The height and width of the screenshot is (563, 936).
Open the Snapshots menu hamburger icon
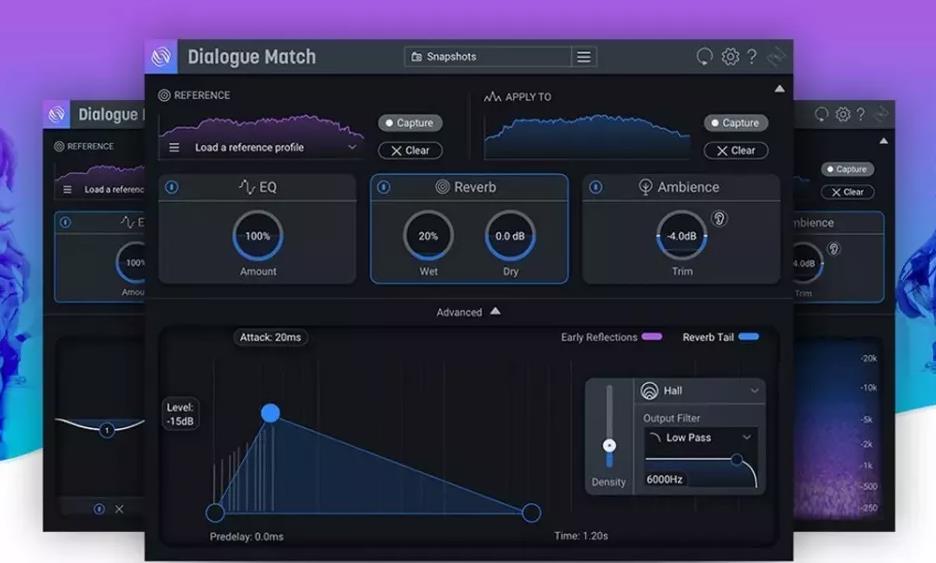point(584,57)
